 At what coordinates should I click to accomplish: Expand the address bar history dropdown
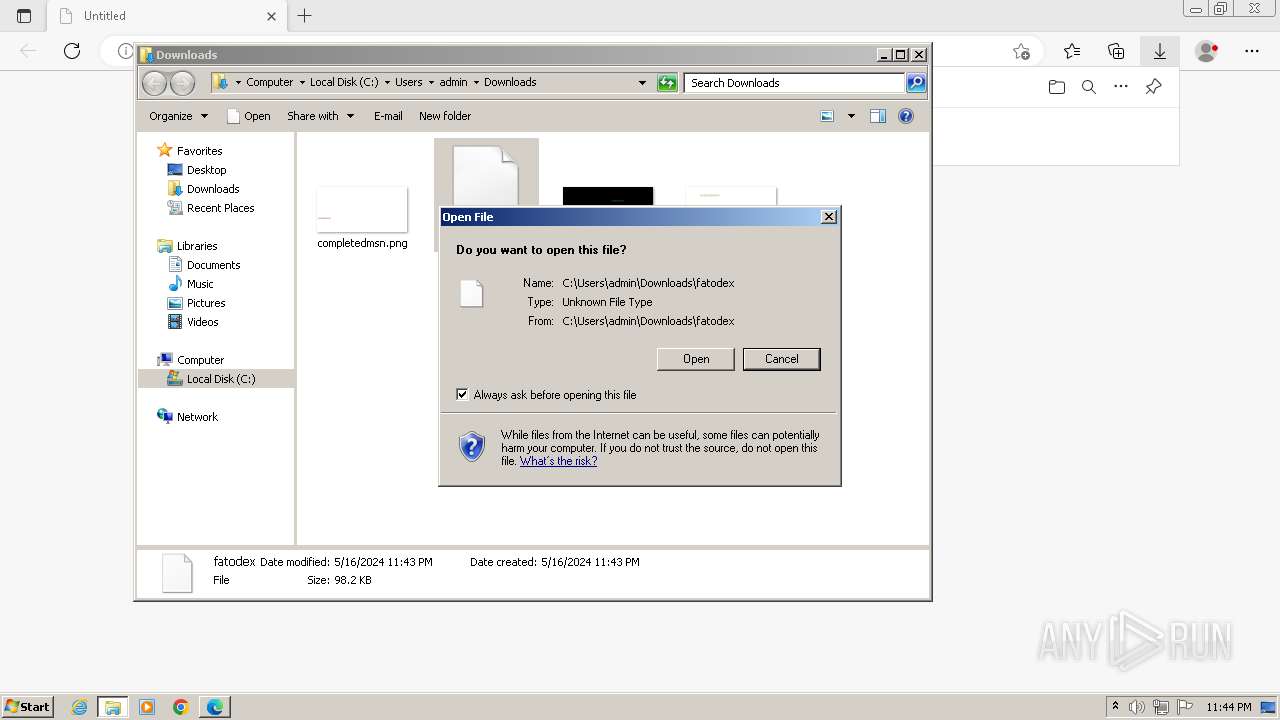point(642,83)
